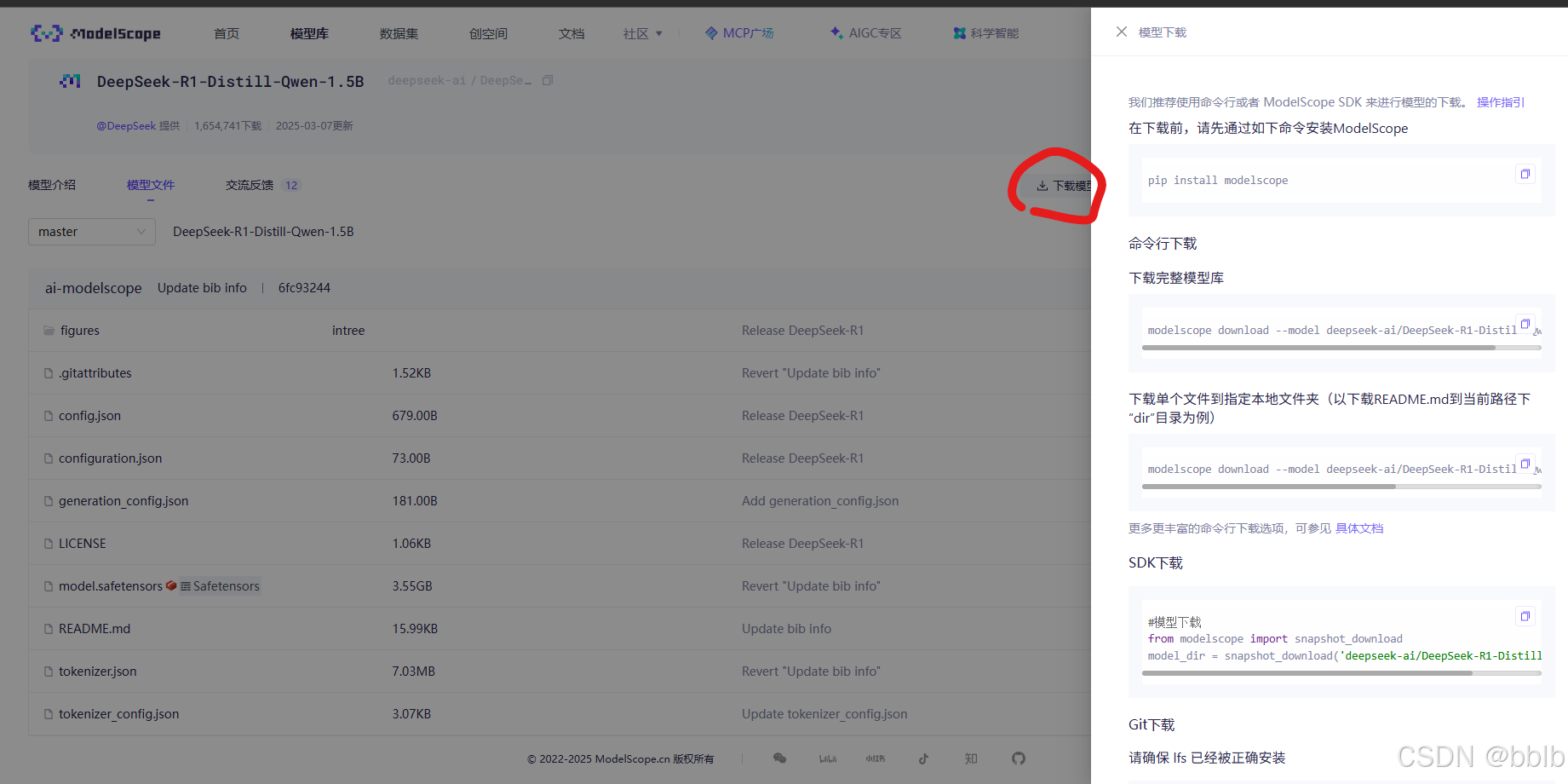
Task: Click the 下载完整模型库 code block scrollbar
Action: tap(1318, 348)
